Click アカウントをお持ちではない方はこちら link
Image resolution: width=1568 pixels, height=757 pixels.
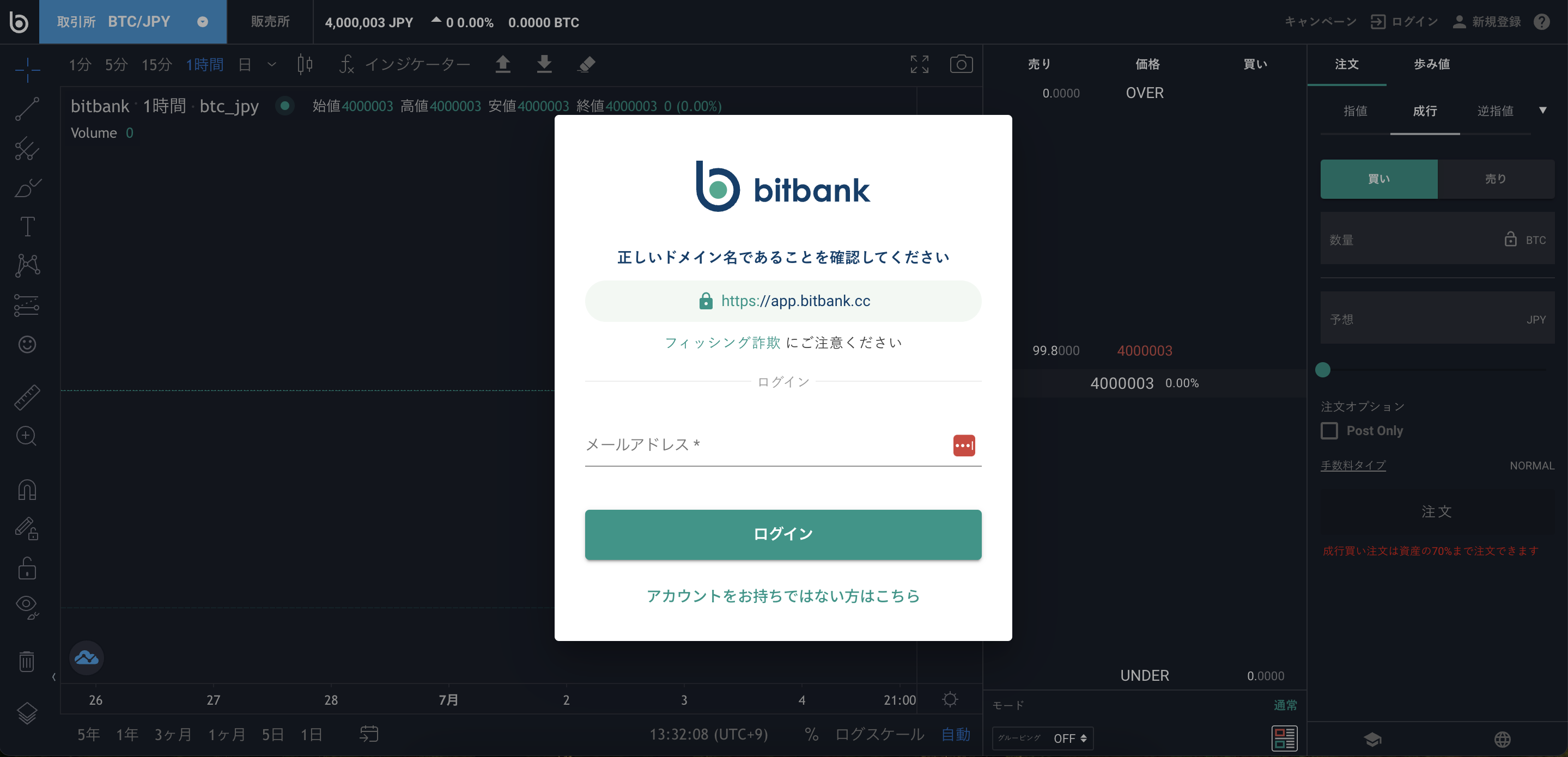tap(783, 596)
